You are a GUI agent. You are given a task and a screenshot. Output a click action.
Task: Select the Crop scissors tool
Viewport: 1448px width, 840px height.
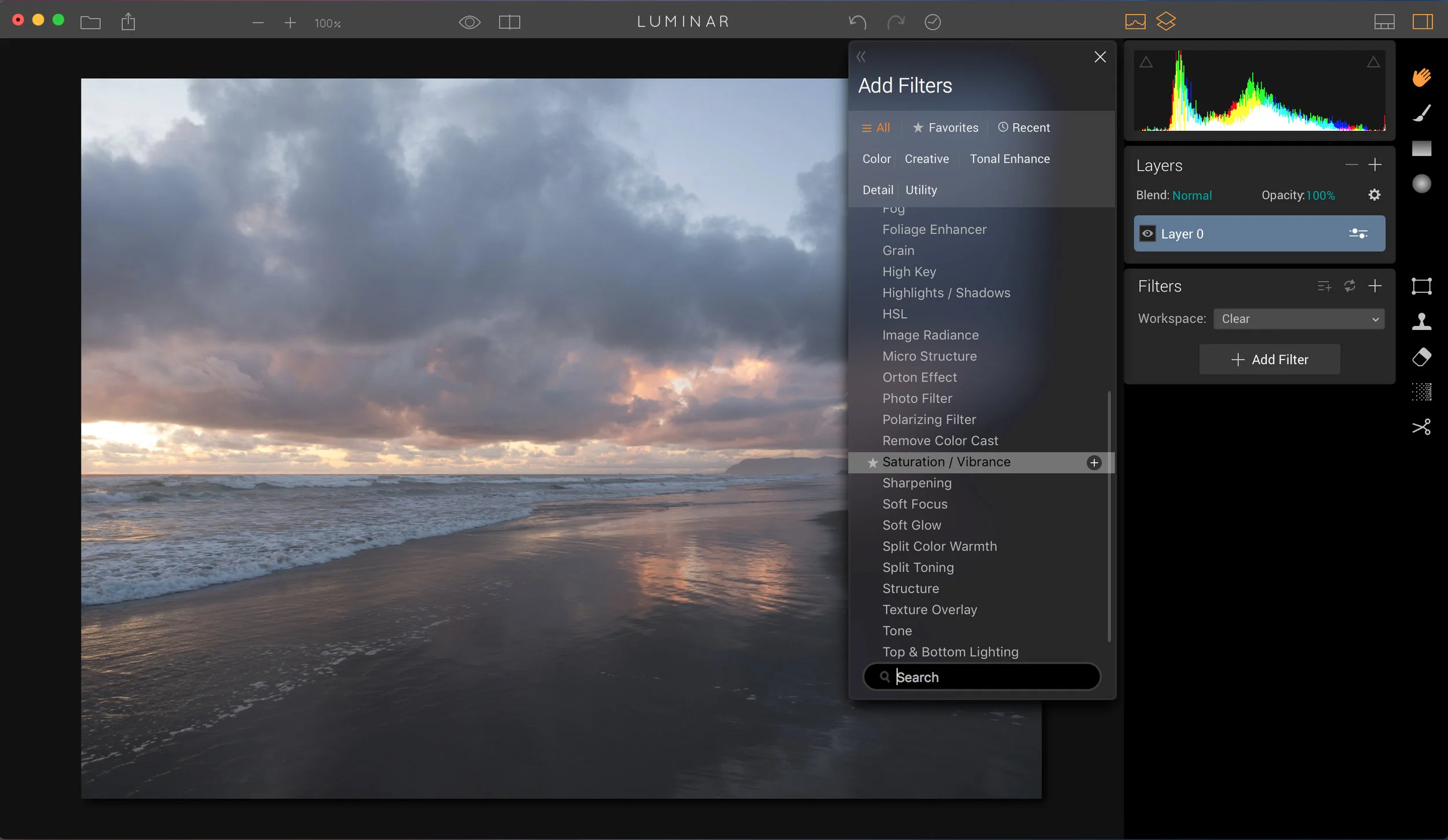tap(1421, 427)
